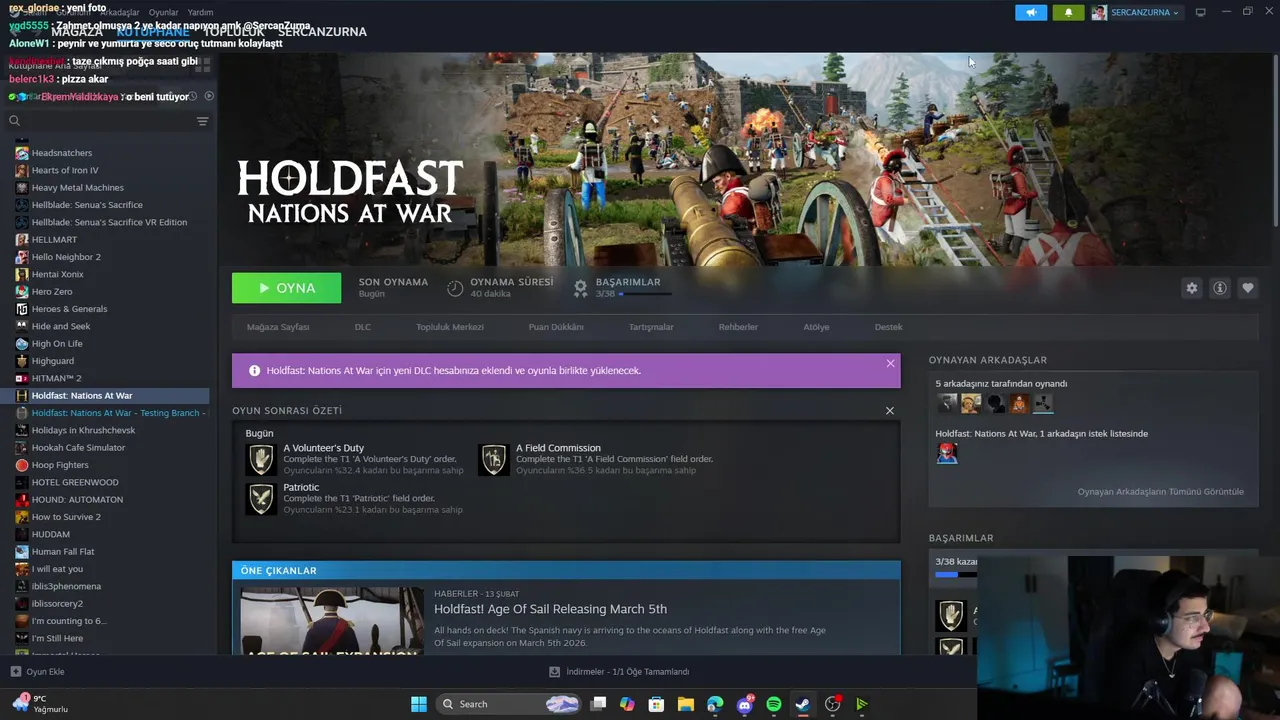Open the Destek tab
Screen dimensions: 1280x720
[x=888, y=327]
